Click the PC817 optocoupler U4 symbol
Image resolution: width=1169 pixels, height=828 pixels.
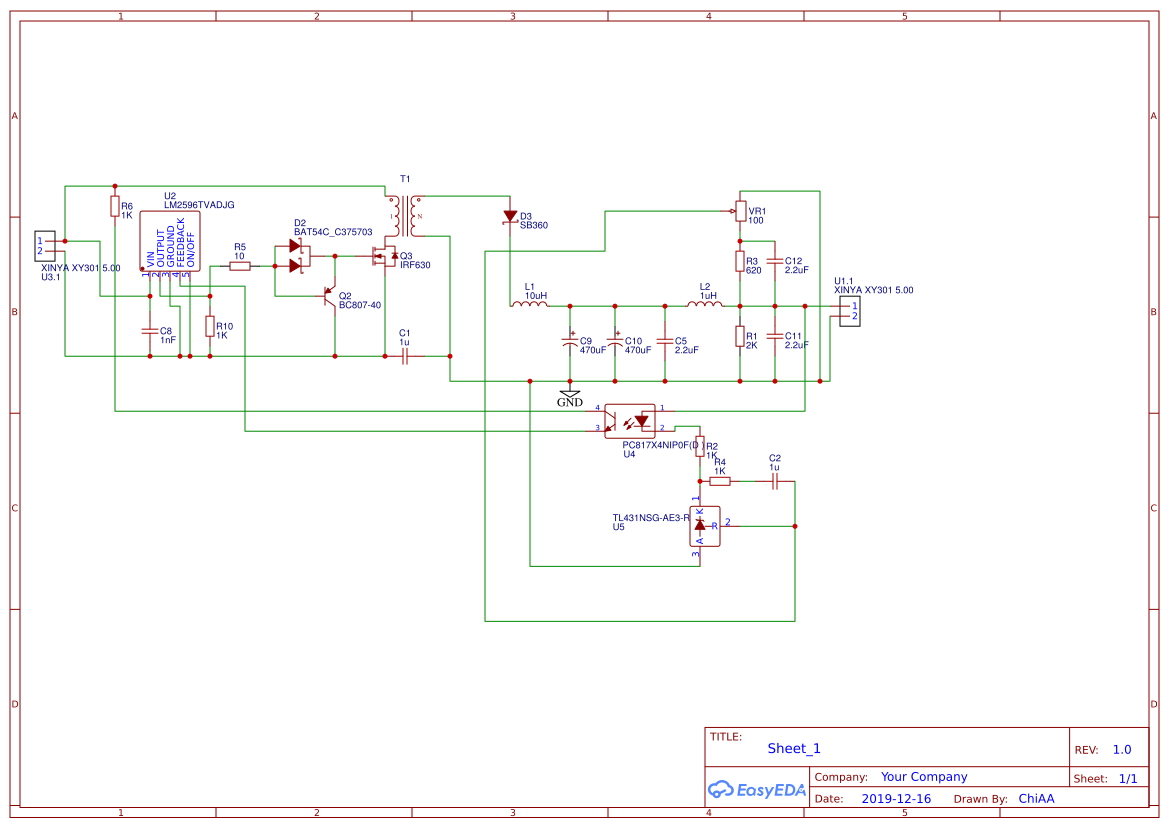630,418
